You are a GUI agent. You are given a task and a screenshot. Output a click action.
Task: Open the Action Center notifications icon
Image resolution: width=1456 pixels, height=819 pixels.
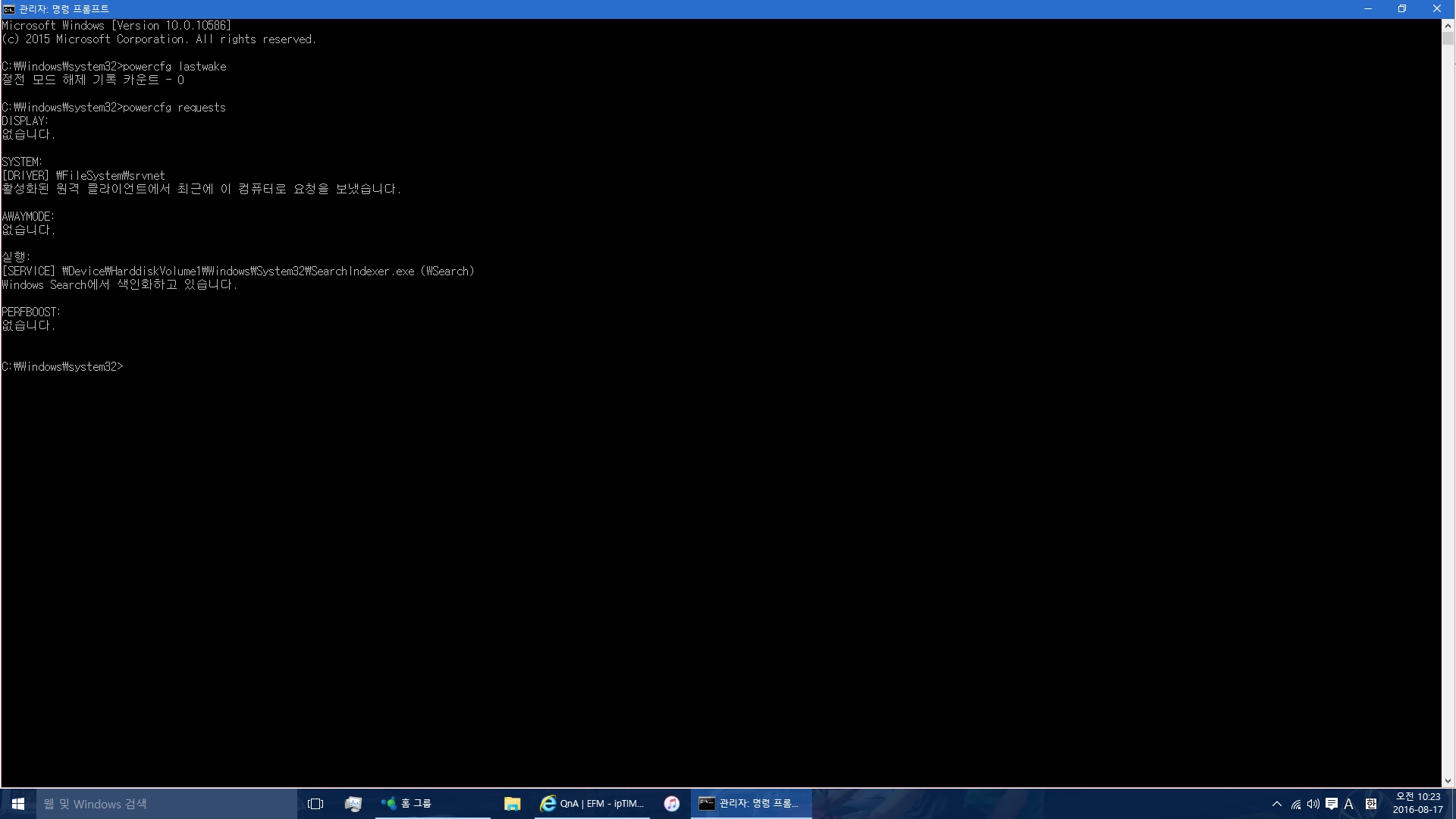[1331, 804]
